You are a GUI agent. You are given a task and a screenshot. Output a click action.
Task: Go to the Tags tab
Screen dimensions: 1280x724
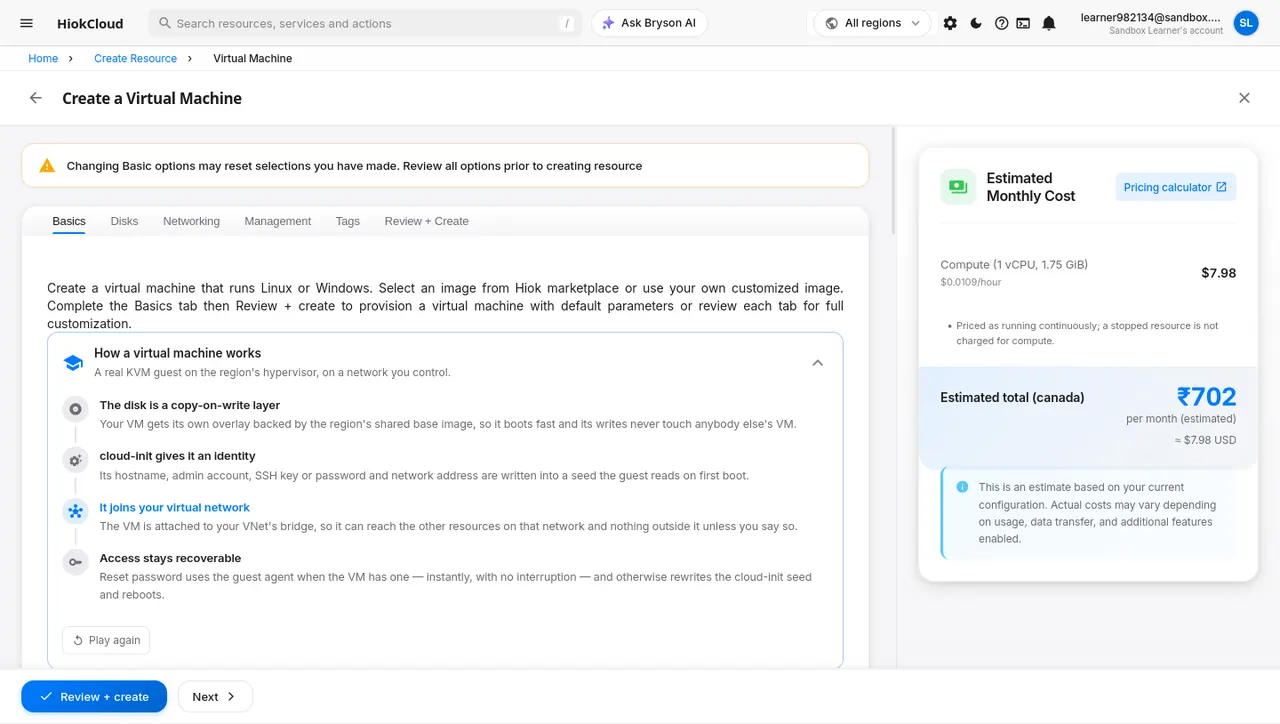point(348,221)
